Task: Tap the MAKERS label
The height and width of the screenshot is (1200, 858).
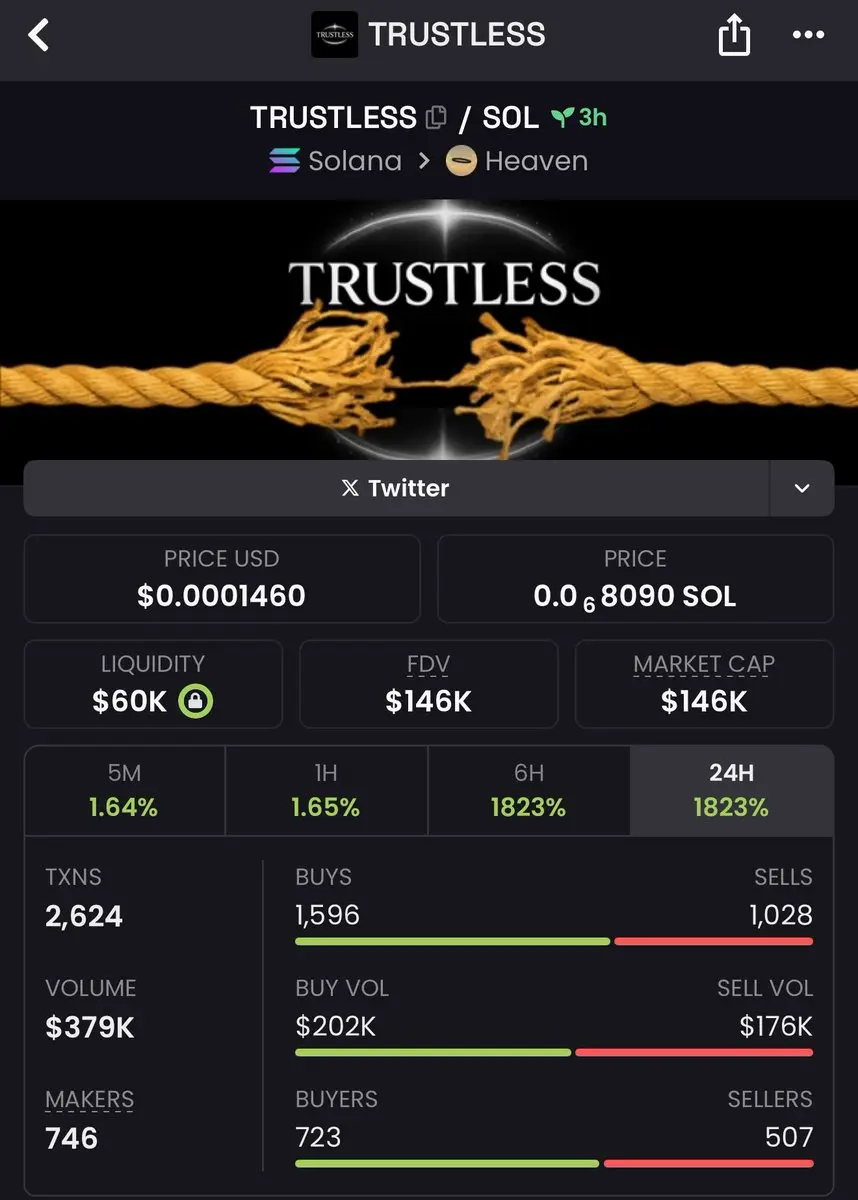Action: coord(89,1099)
